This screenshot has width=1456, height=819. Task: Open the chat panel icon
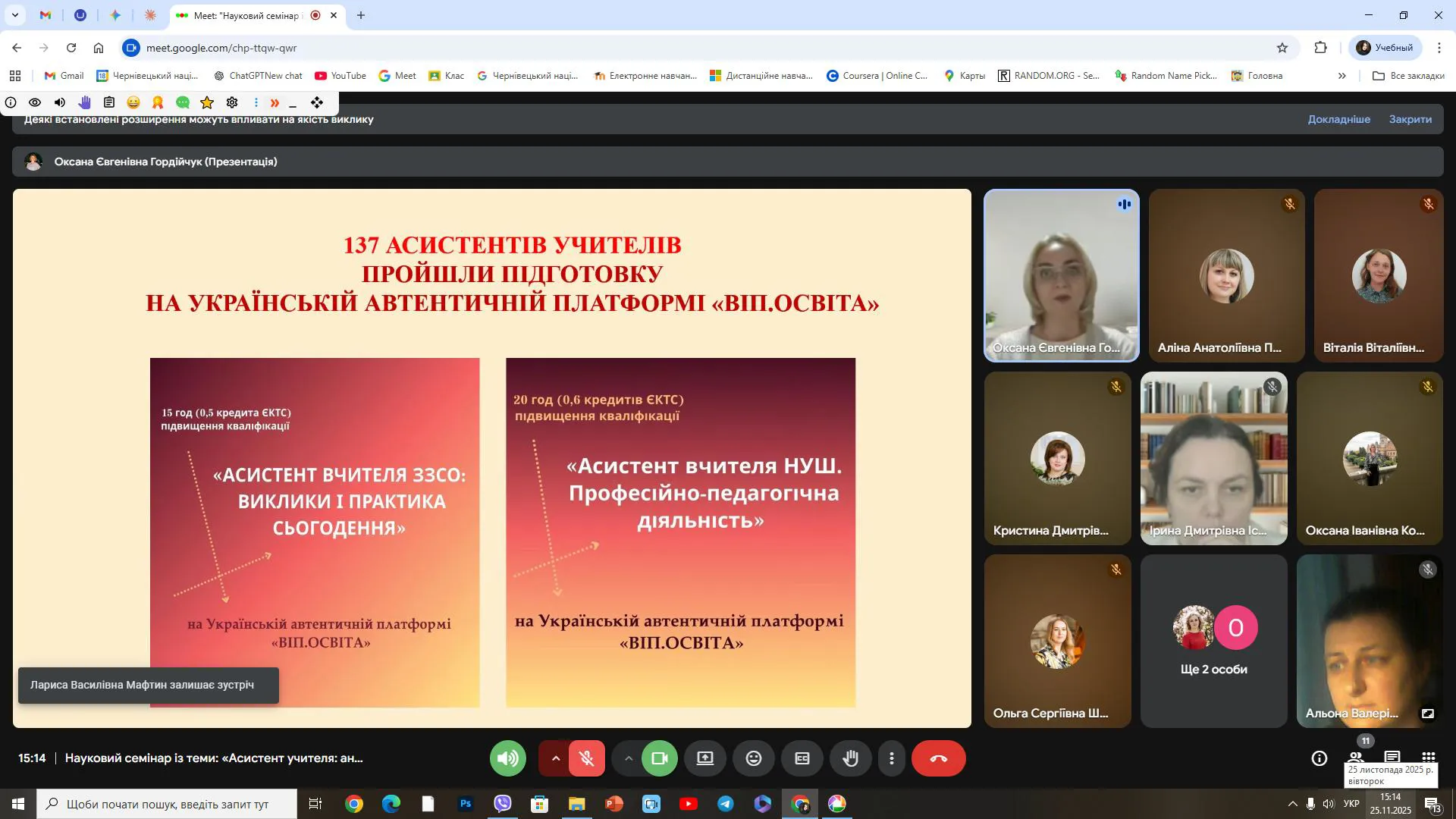pyautogui.click(x=1392, y=758)
